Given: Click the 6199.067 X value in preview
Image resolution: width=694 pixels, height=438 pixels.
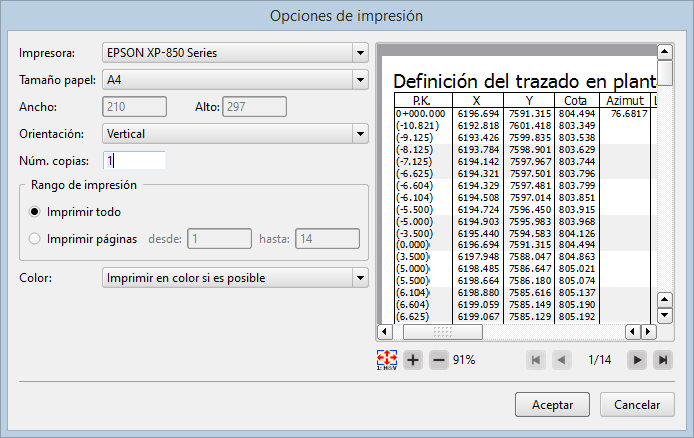Looking at the screenshot, I should click(x=478, y=317).
